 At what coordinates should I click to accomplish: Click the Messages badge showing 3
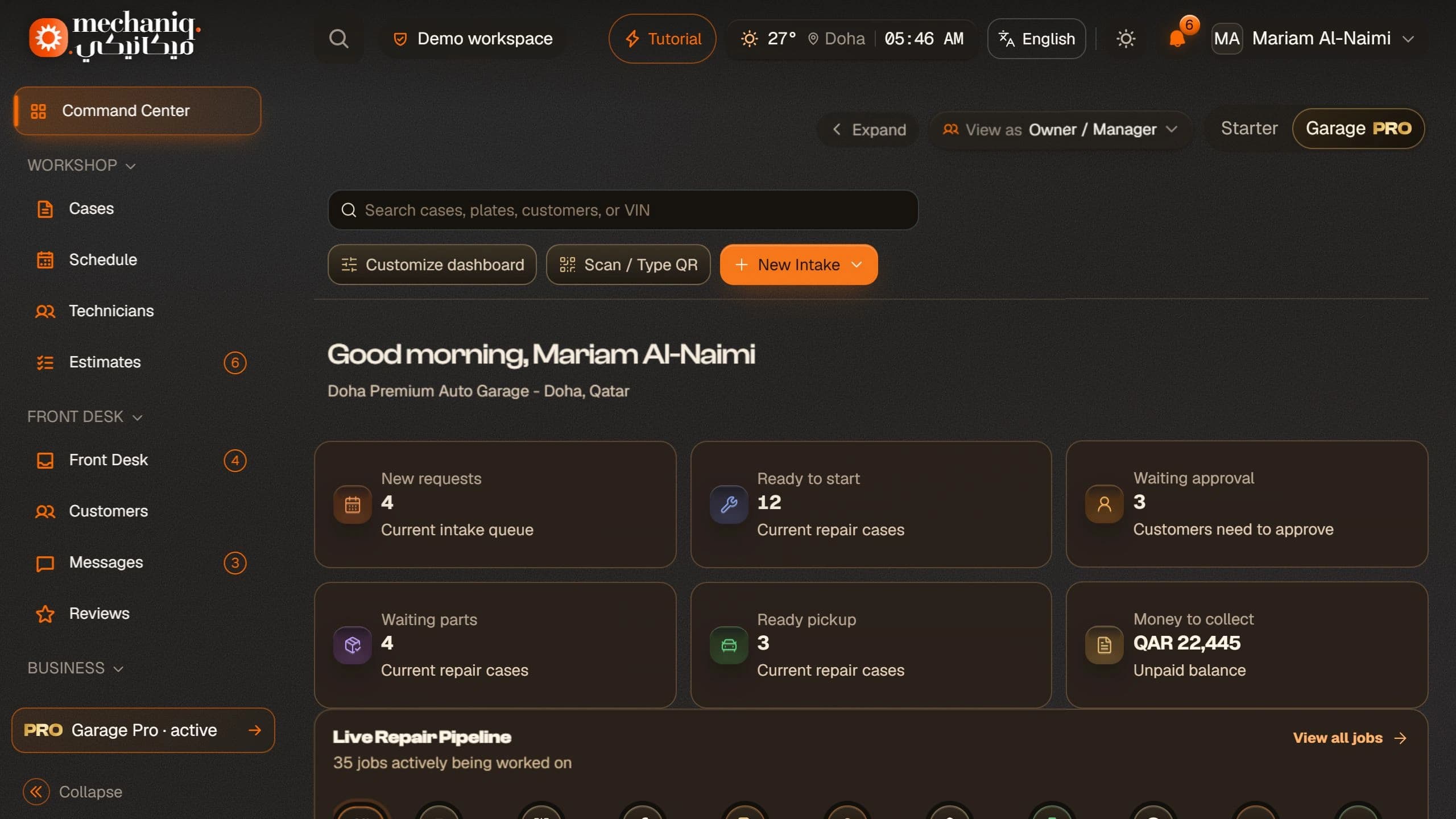pyautogui.click(x=235, y=563)
